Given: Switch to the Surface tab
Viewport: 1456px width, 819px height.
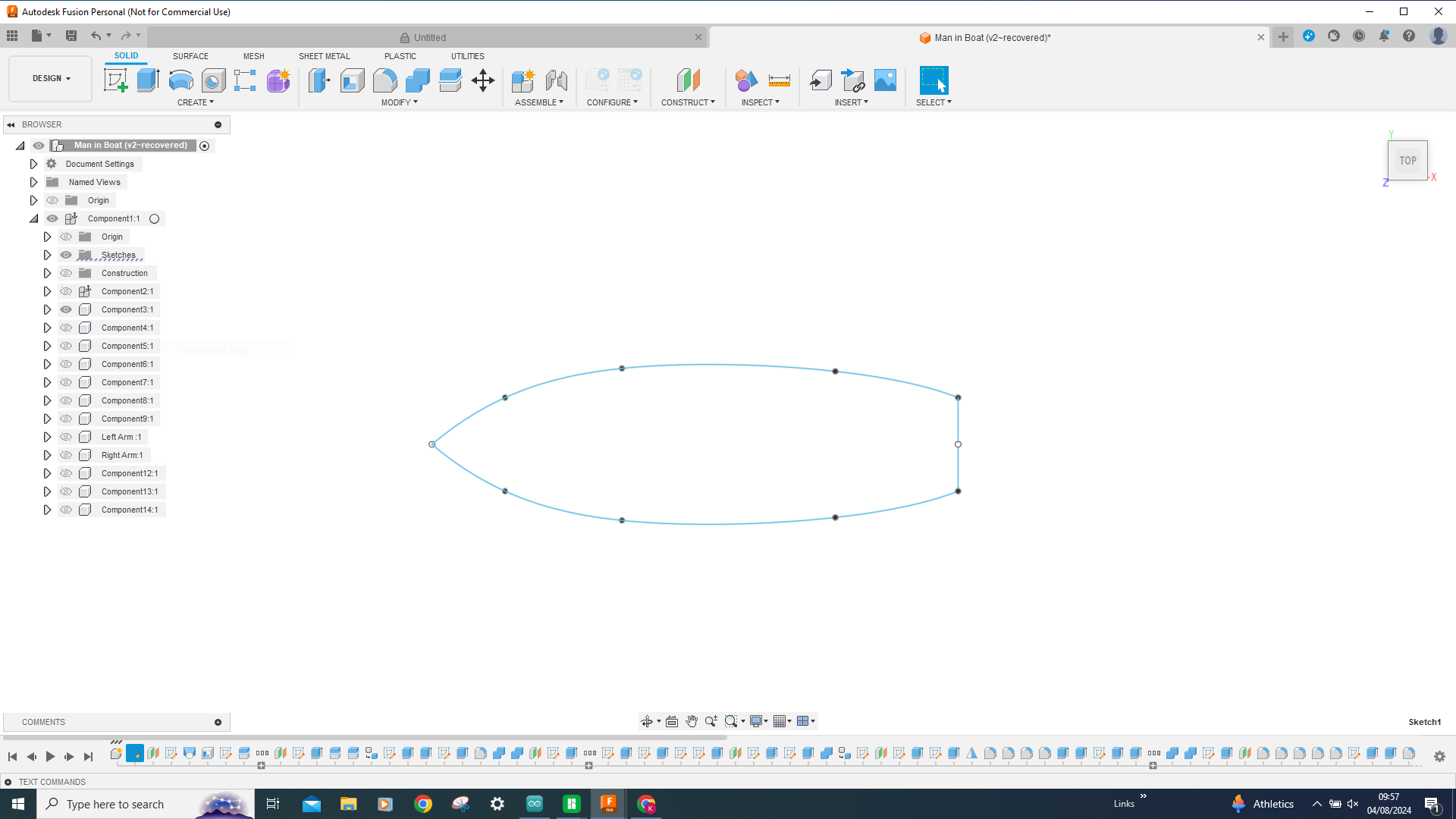Looking at the screenshot, I should click(190, 56).
